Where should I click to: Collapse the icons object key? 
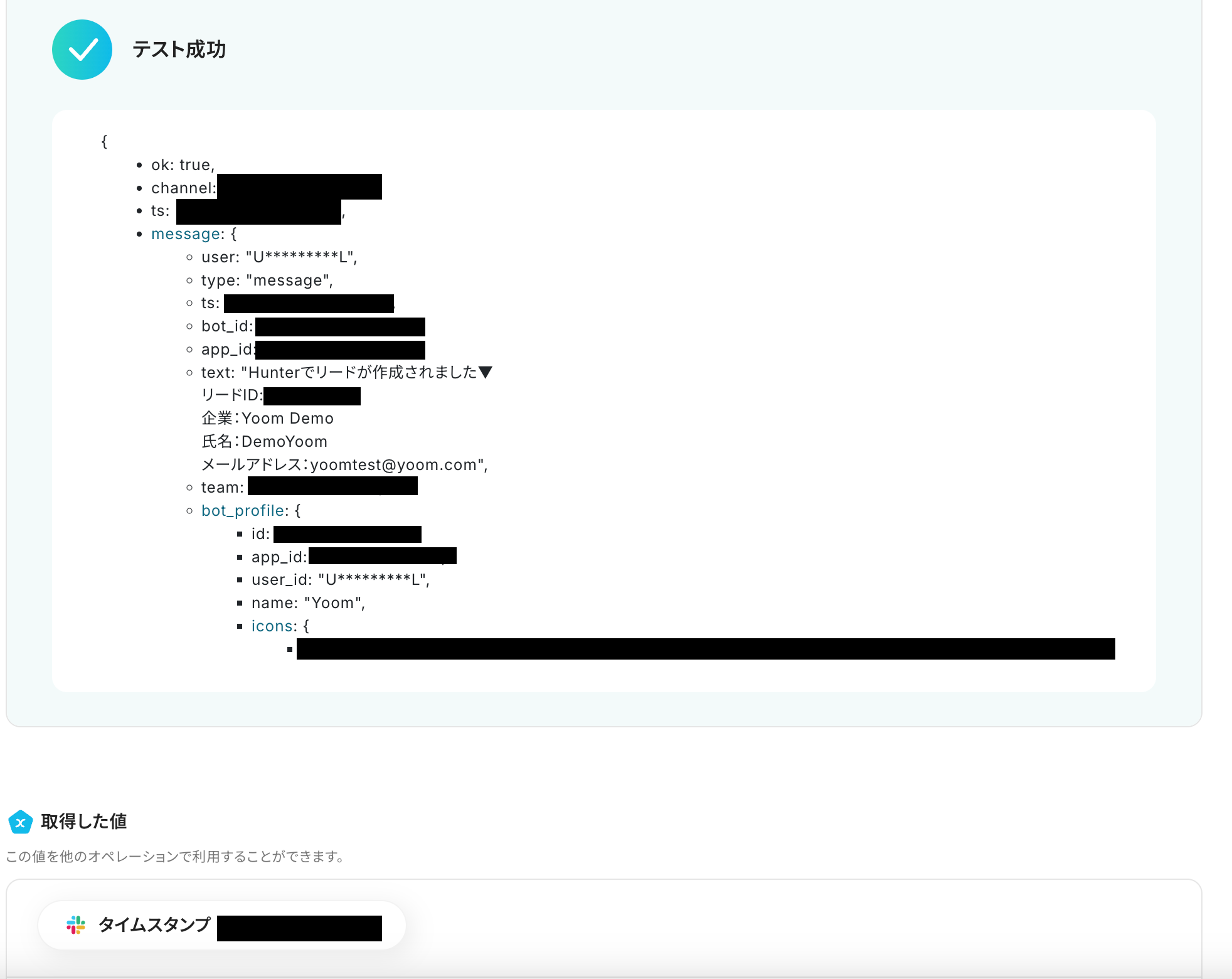pos(273,626)
